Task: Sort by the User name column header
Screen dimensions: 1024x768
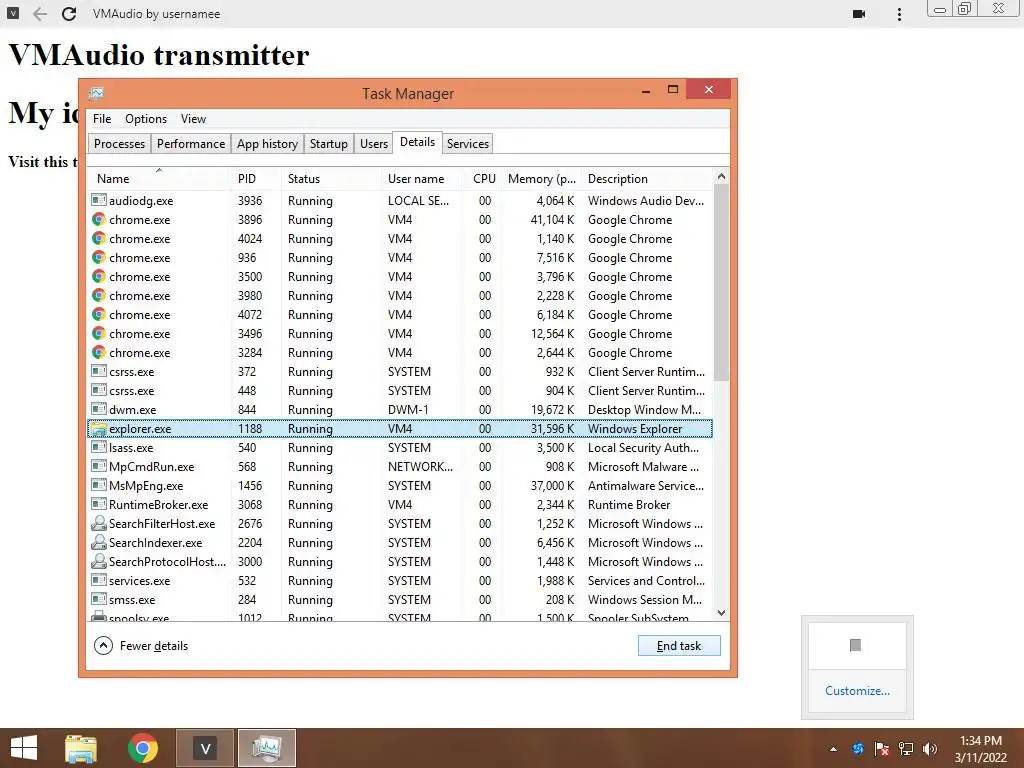Action: [422, 178]
